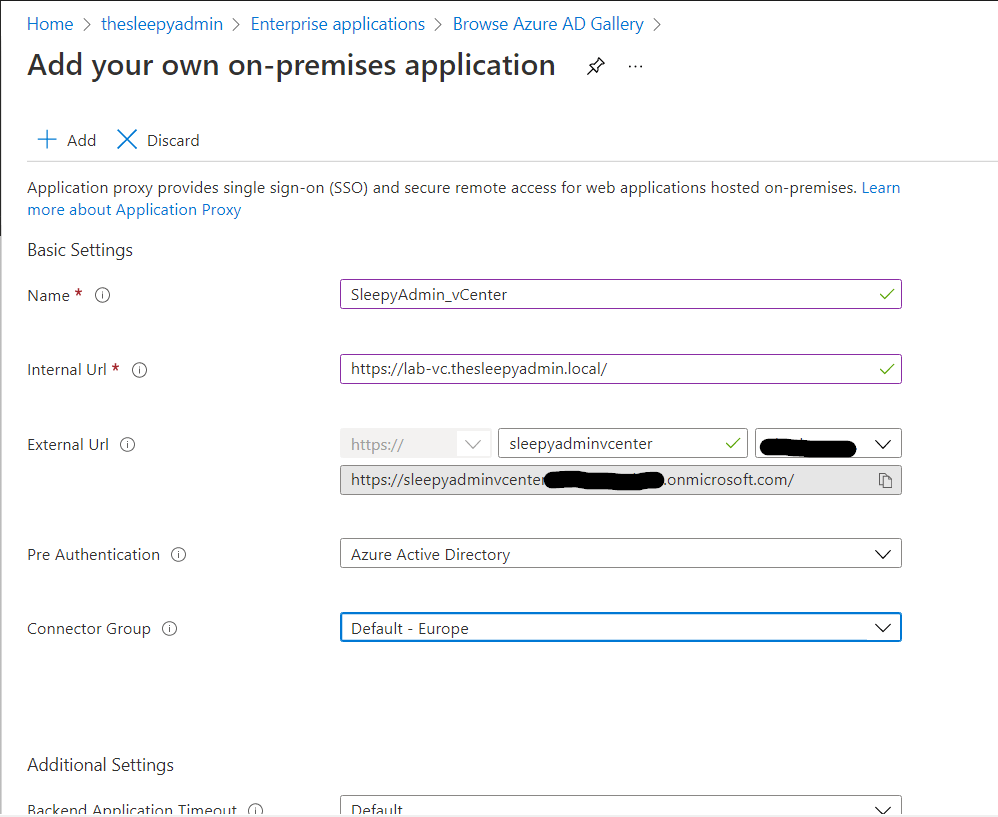
Task: Click the Internal Url input field
Action: (610, 369)
